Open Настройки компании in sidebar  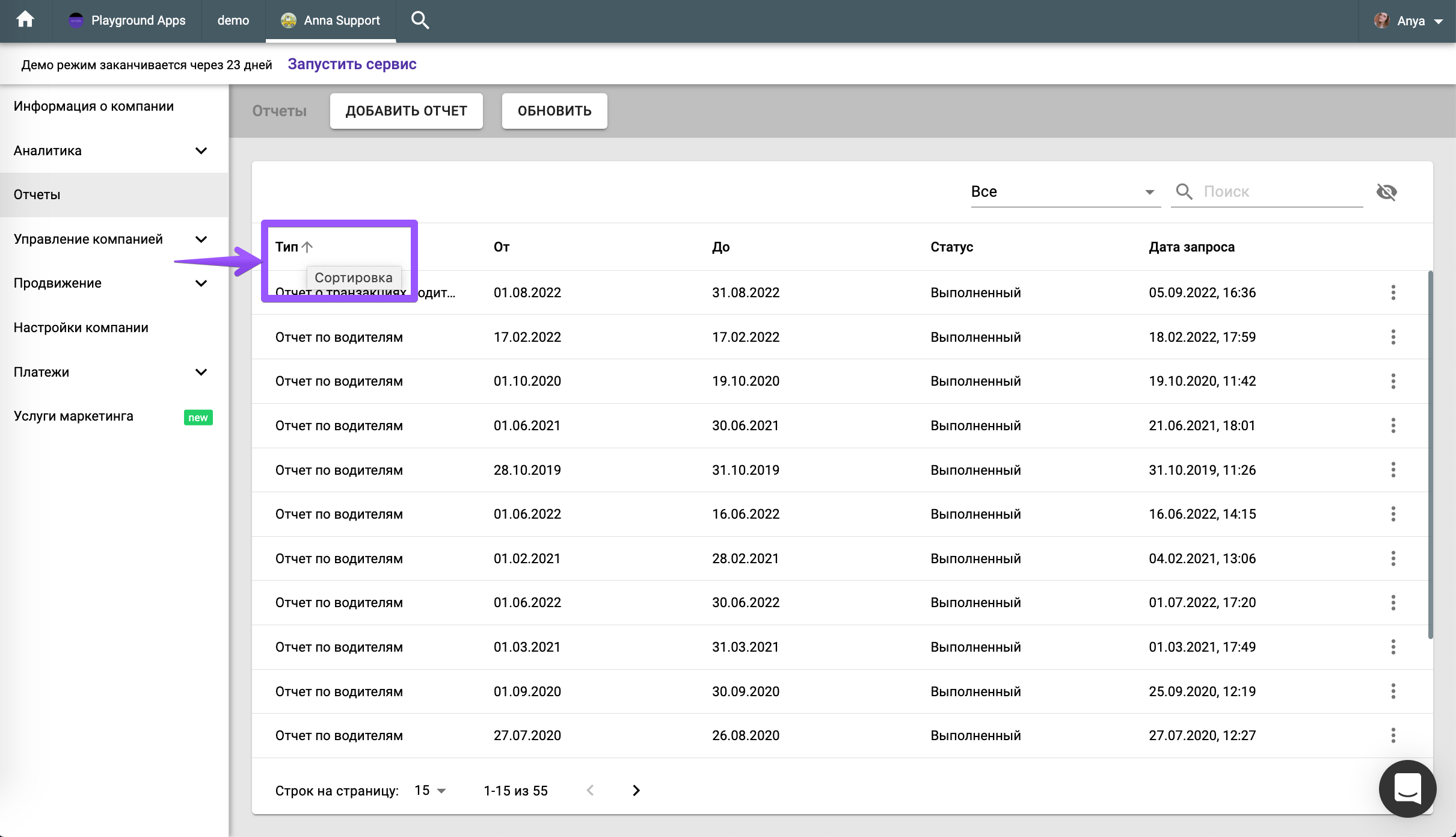(81, 328)
